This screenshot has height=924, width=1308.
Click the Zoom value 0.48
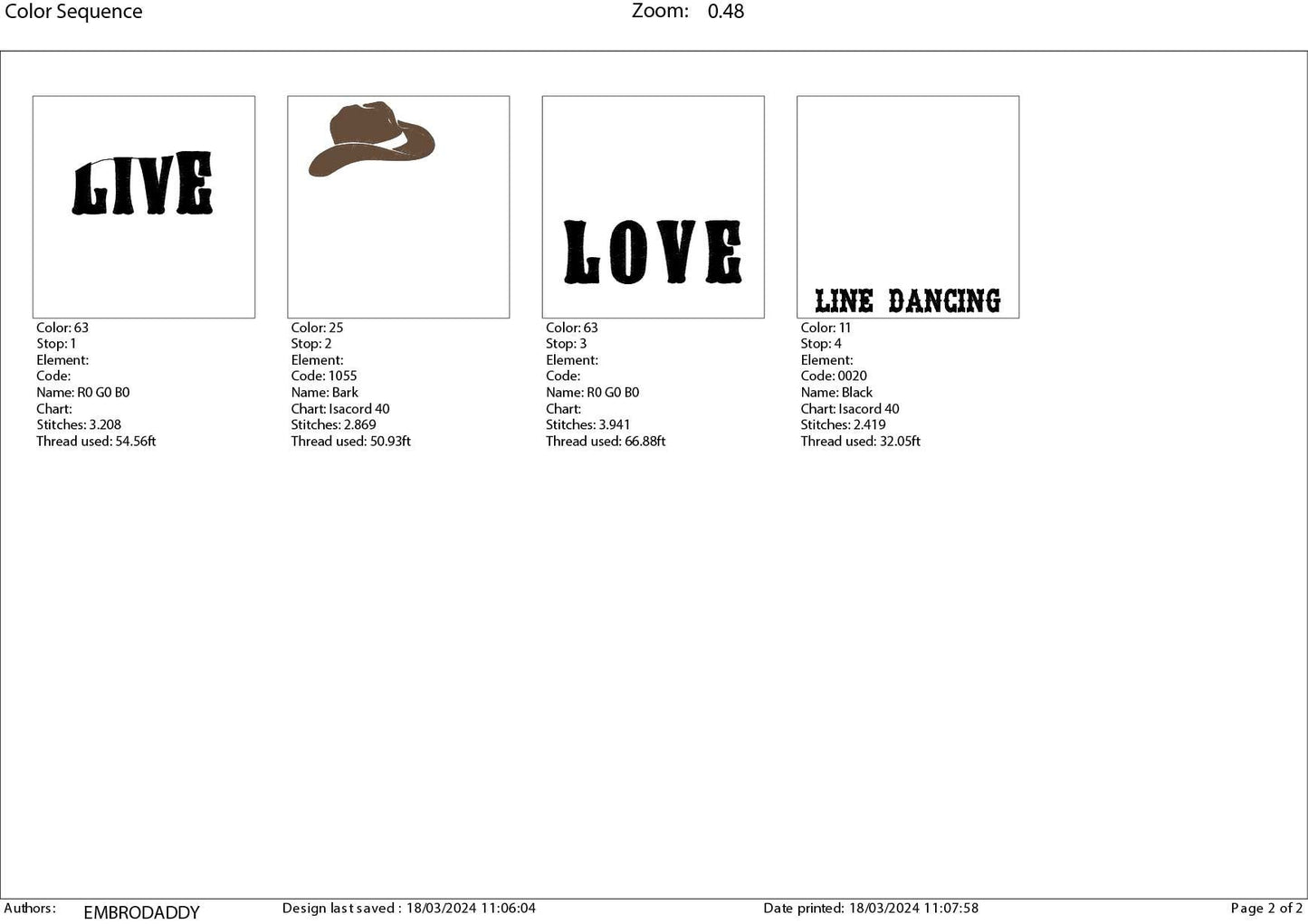click(x=726, y=11)
